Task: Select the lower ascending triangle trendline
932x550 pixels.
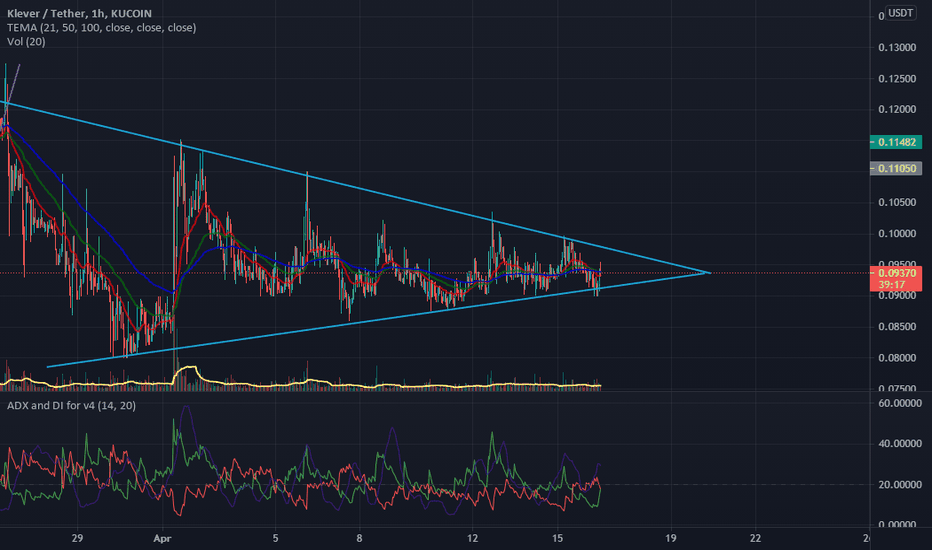Action: point(380,319)
